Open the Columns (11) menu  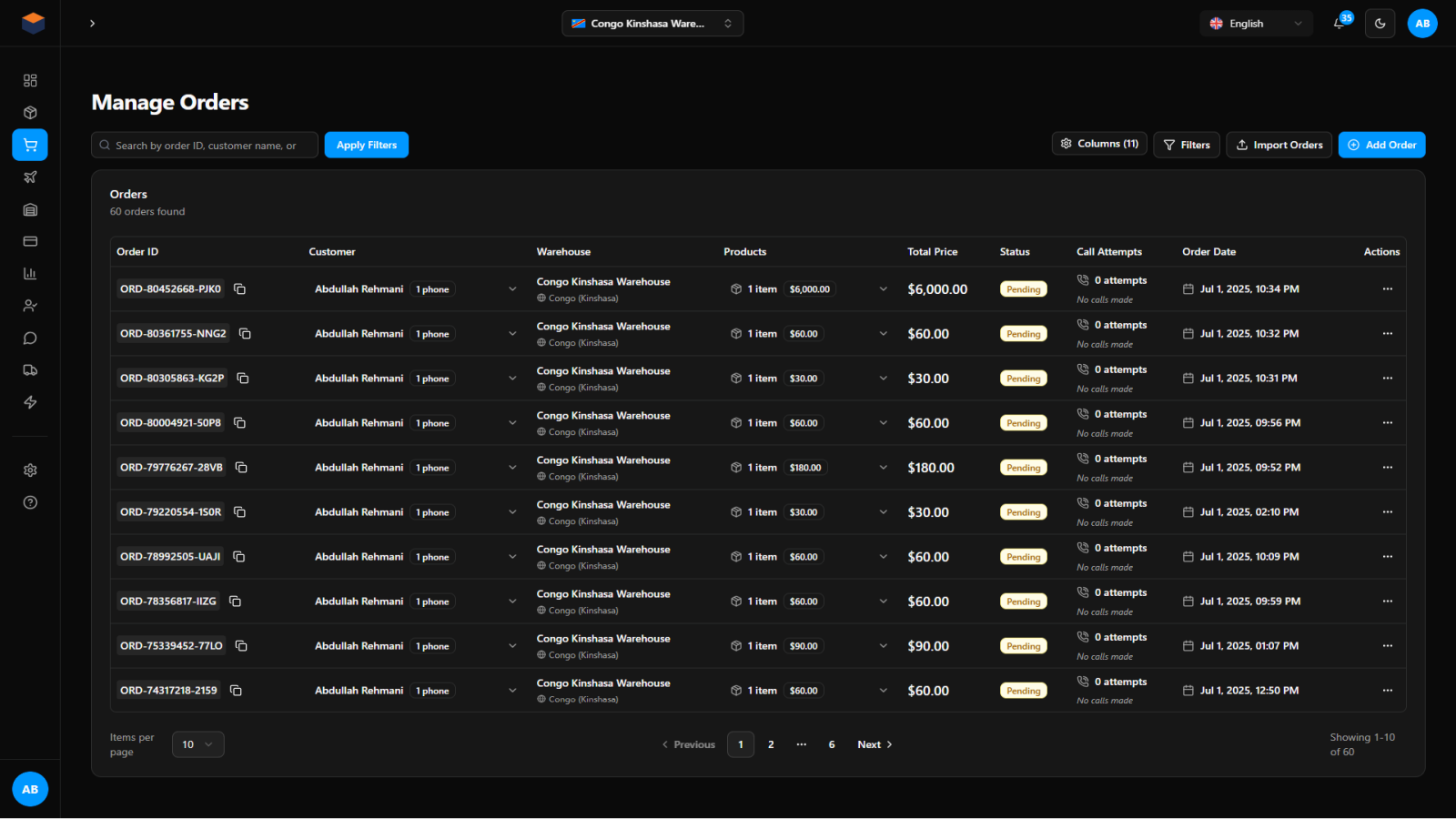coord(1098,144)
